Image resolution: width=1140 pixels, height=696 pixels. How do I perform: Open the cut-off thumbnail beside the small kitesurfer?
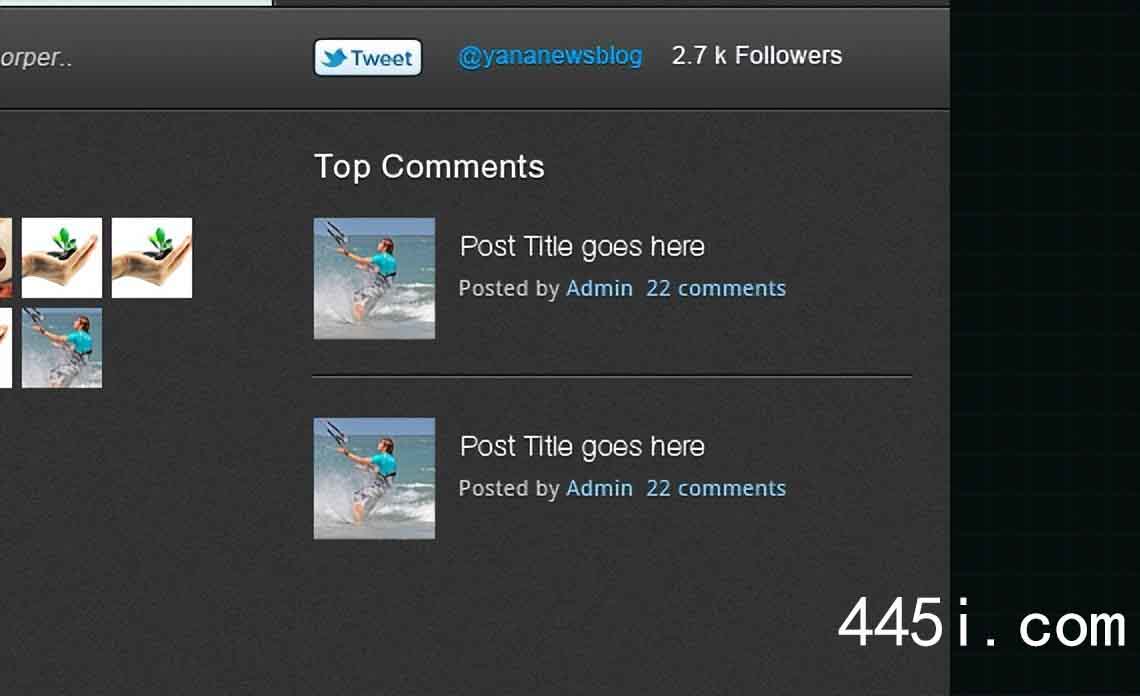tap(6, 348)
